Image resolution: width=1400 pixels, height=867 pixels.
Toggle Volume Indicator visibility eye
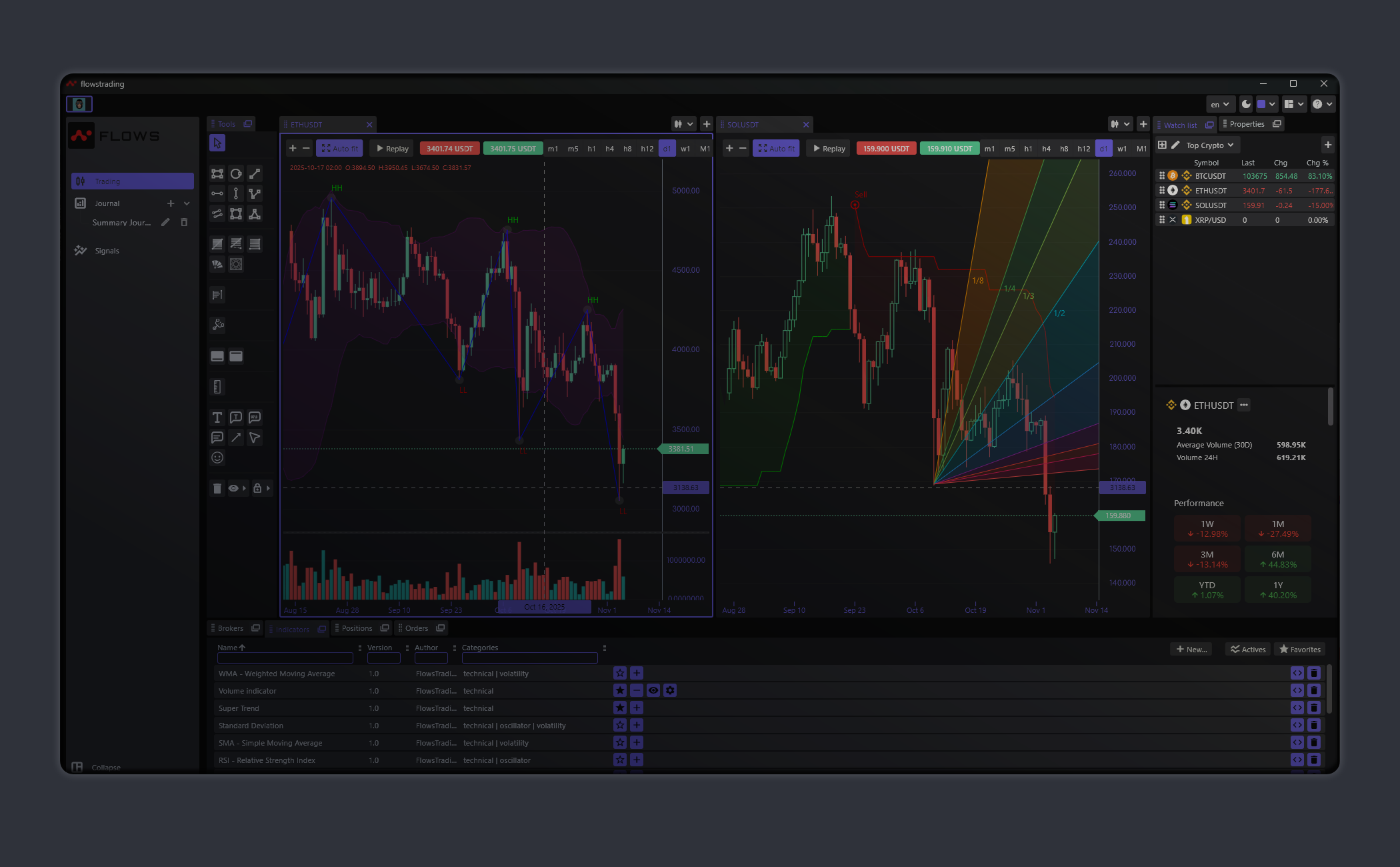click(x=653, y=691)
